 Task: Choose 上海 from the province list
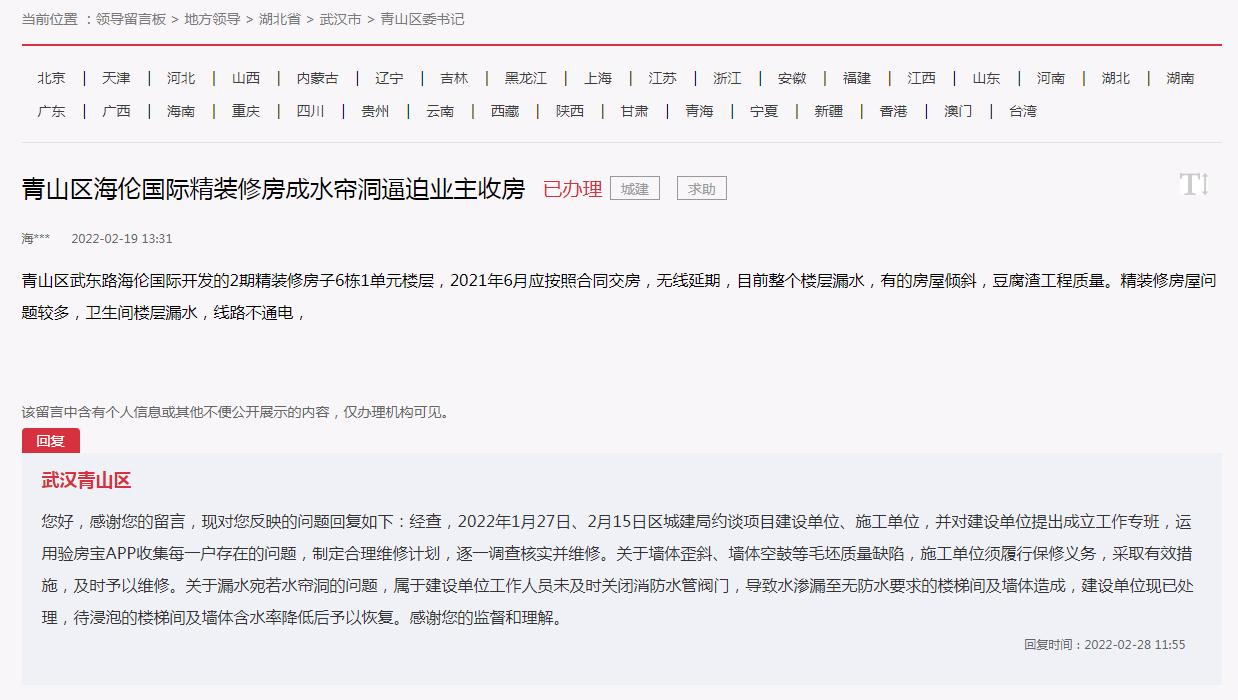[x=598, y=78]
